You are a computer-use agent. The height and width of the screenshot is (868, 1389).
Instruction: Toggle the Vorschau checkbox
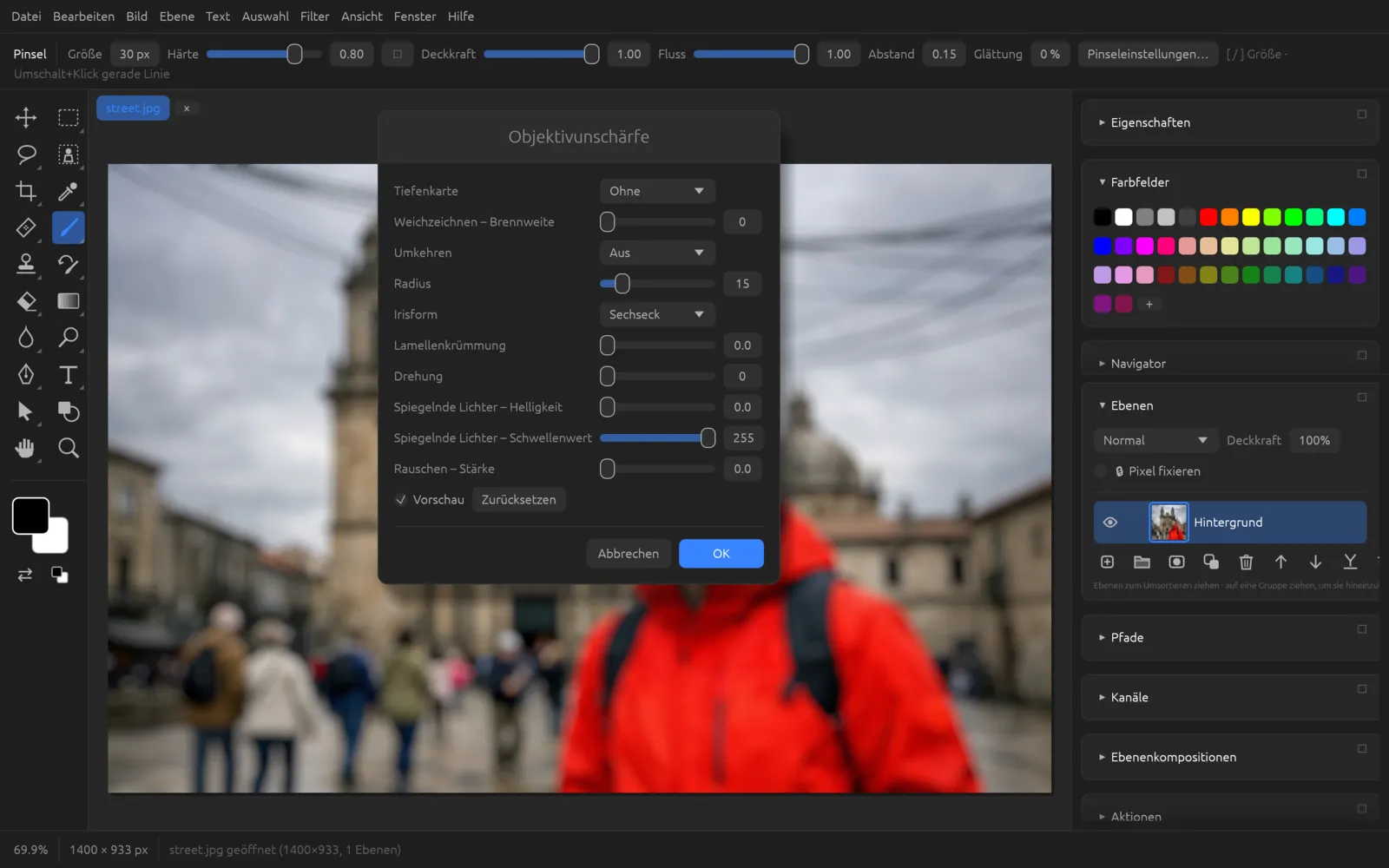pos(401,500)
